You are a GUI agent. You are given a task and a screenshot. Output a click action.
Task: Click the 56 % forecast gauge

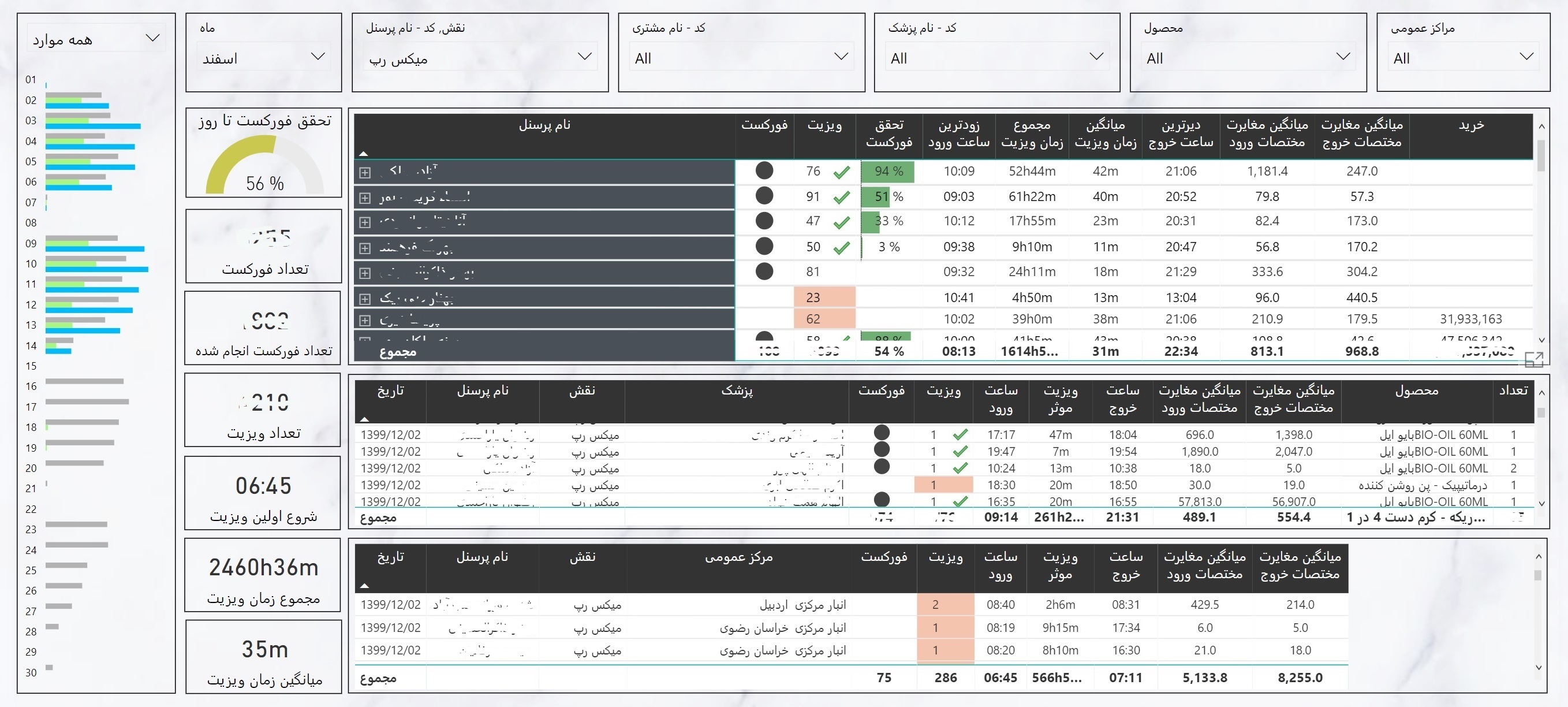264,166
